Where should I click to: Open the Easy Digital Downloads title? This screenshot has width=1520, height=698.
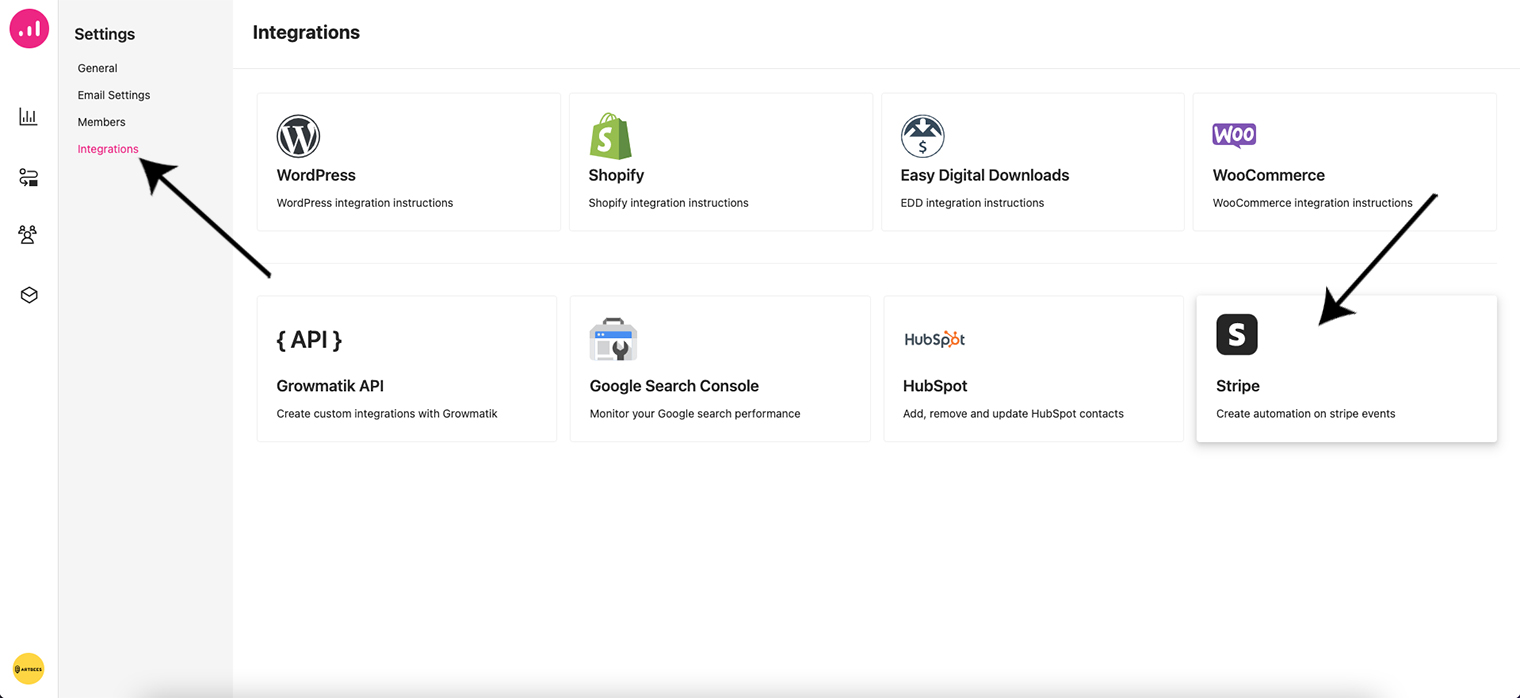(x=985, y=175)
